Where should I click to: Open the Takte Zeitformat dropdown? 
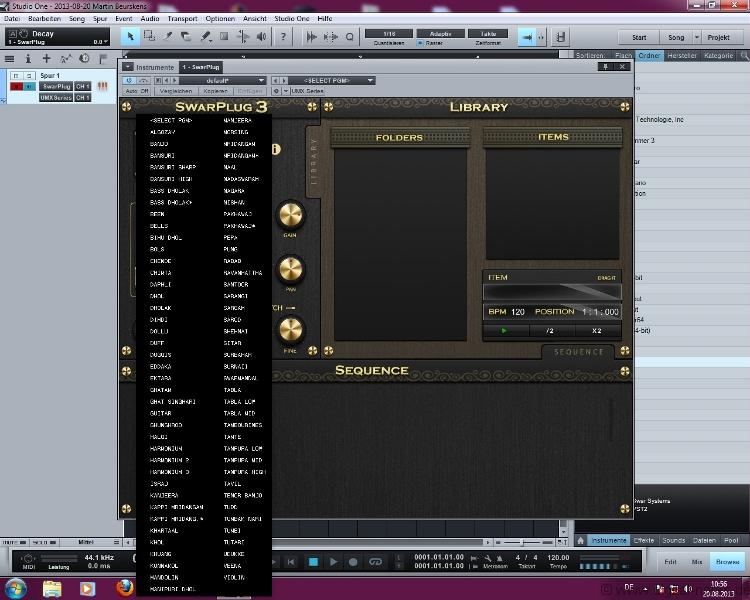click(x=488, y=33)
